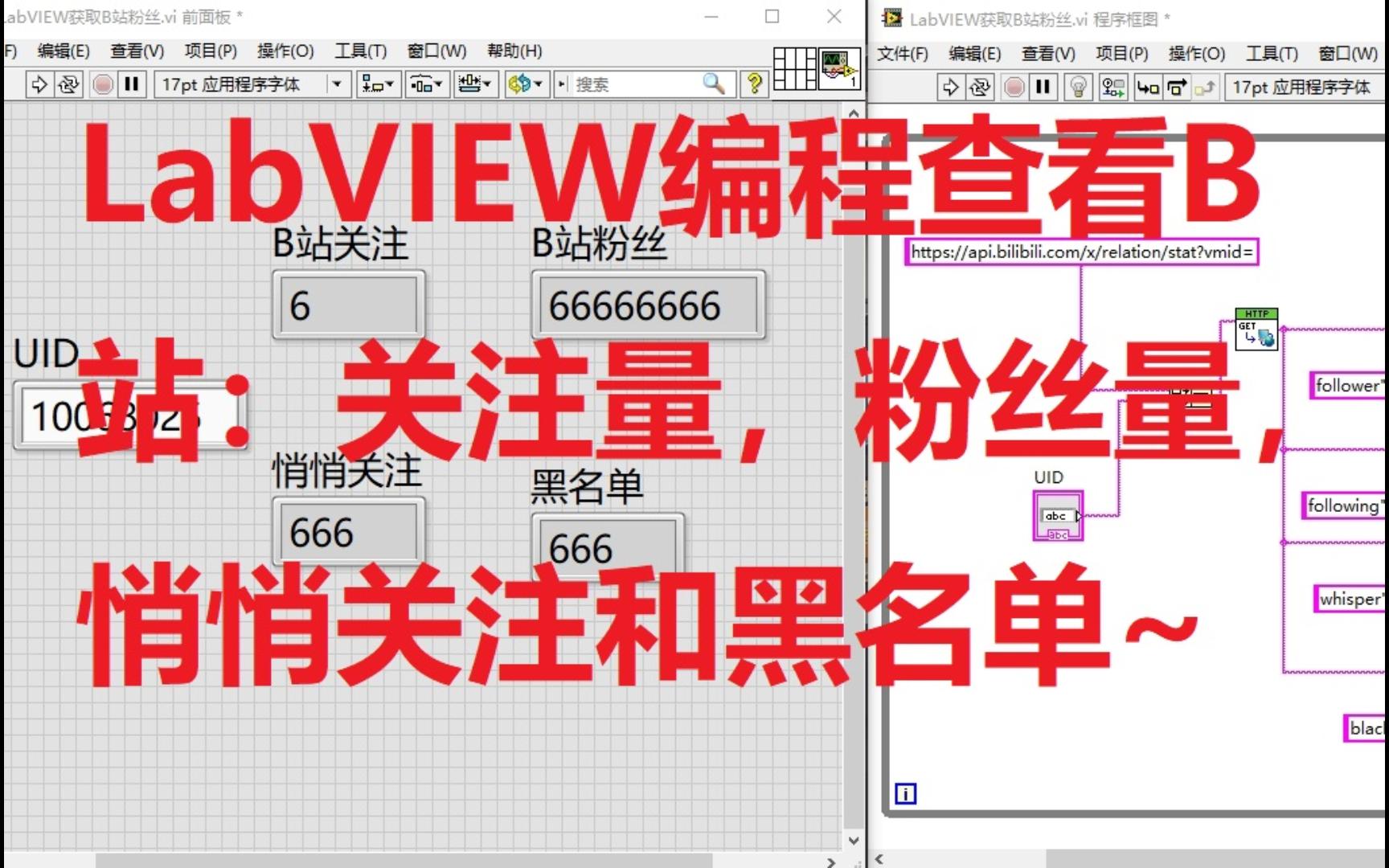The width and height of the screenshot is (1389, 868).
Task: Abort execution in block diagram toolbar
Action: [x=1014, y=87]
